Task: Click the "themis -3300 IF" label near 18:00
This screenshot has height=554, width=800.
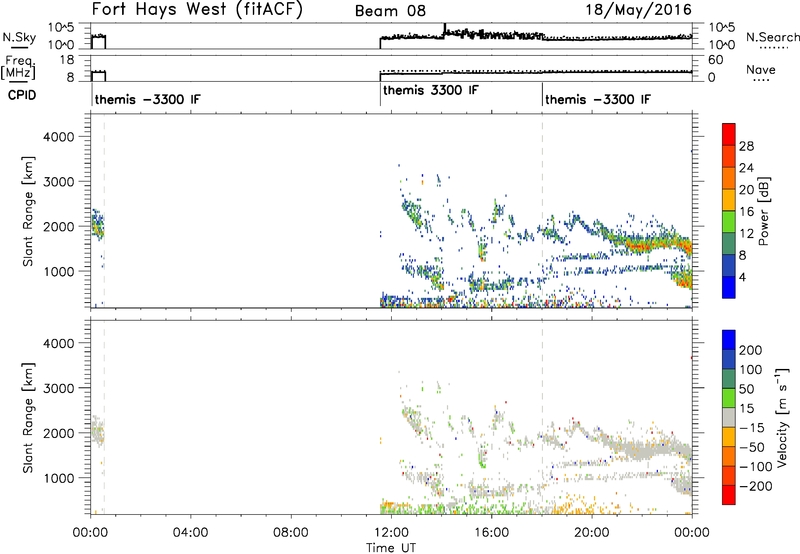Action: (x=597, y=99)
